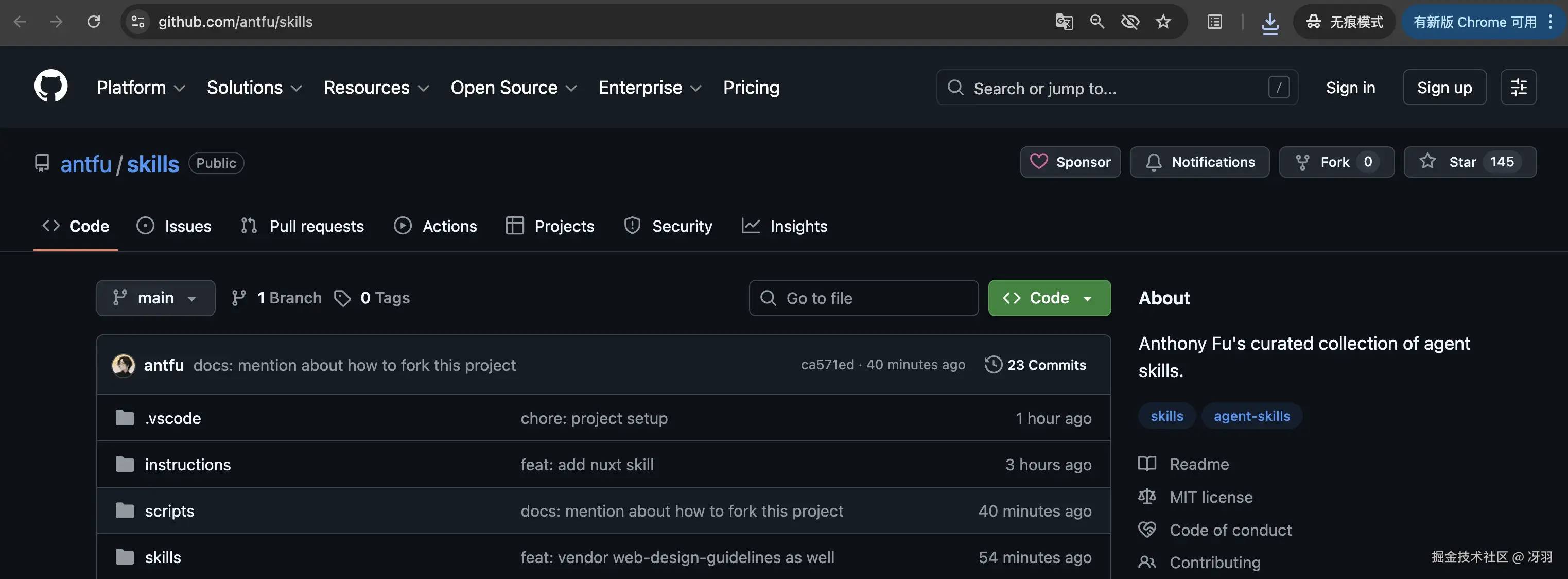1568x579 pixels.
Task: Expand the Platform navigation menu
Action: pos(140,88)
